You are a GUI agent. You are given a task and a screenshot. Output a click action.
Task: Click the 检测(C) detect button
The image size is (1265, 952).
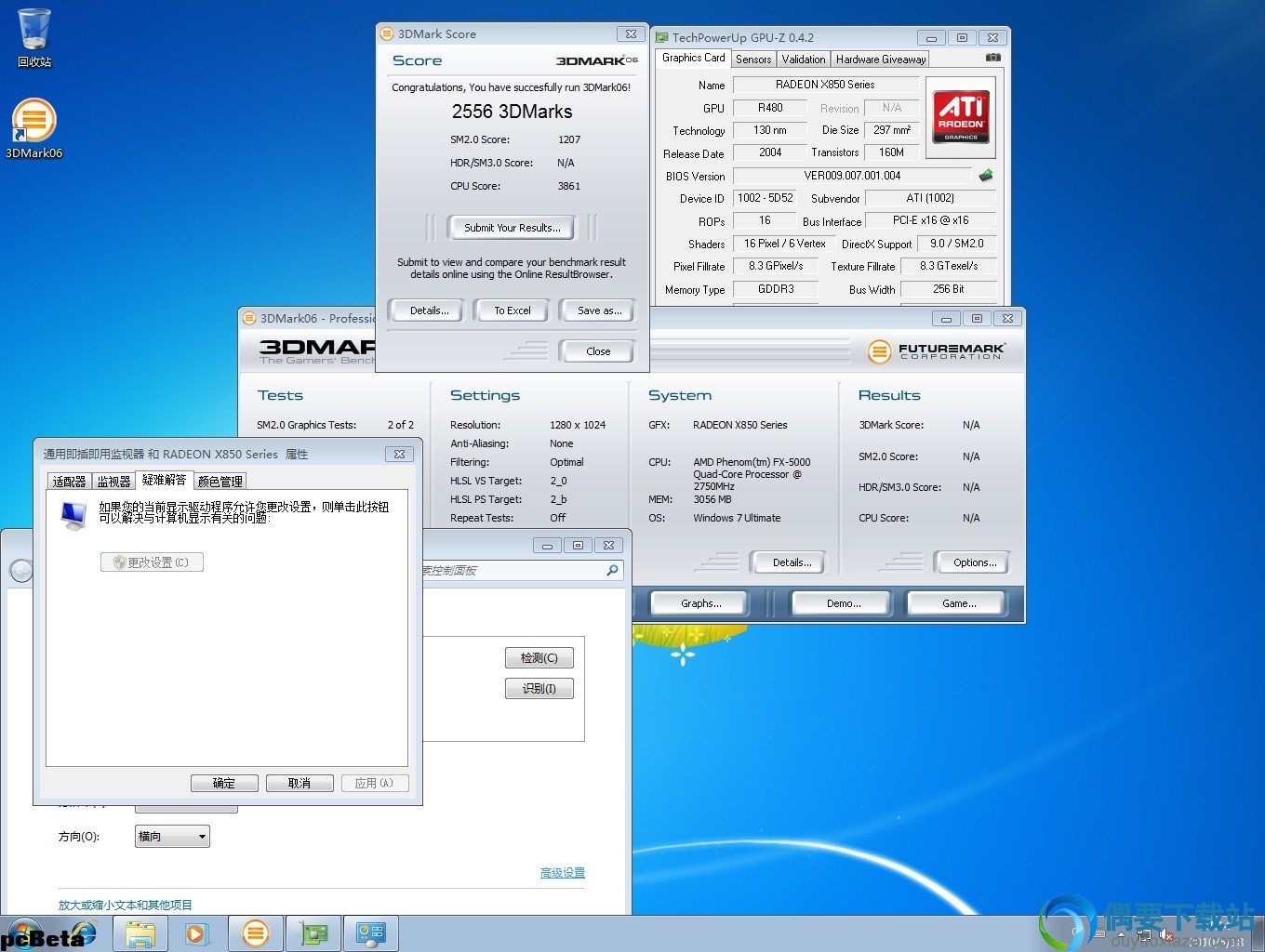point(539,658)
